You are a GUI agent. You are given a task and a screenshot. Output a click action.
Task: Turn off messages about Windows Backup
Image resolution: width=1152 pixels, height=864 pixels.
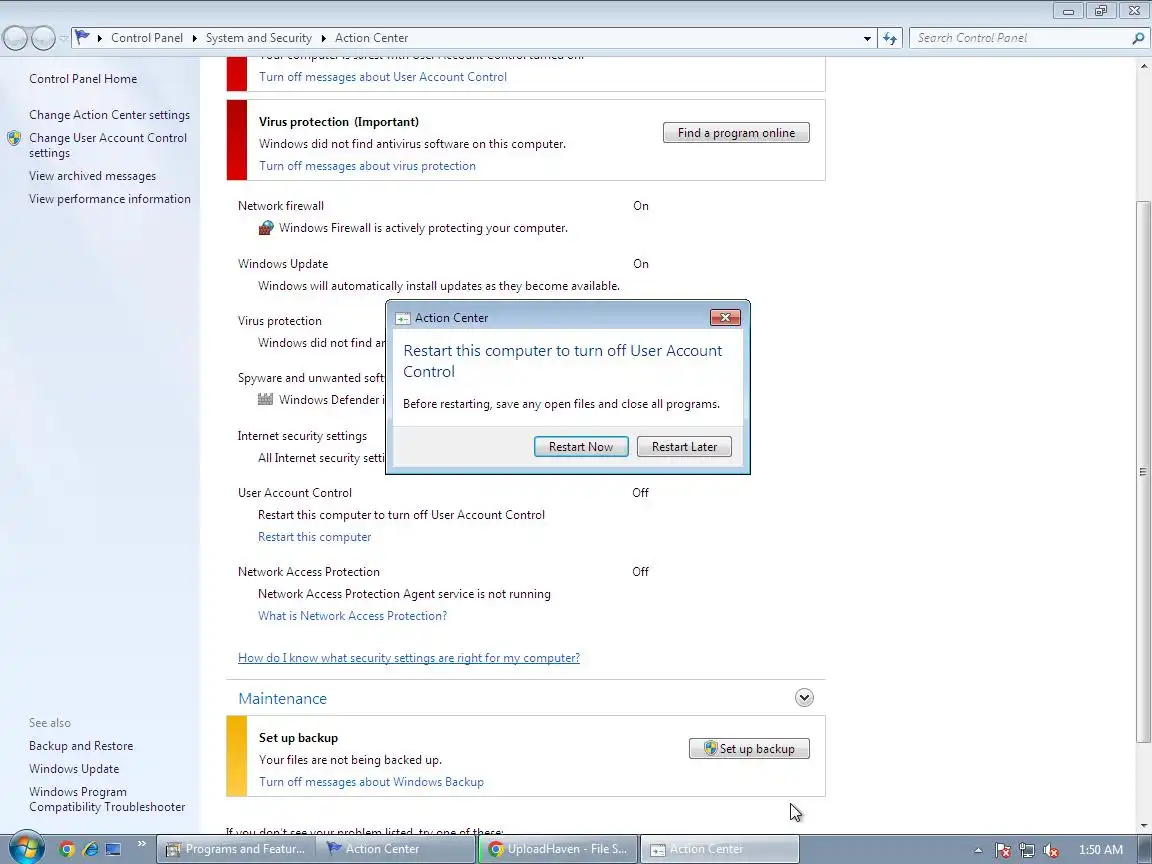pyautogui.click(x=371, y=782)
